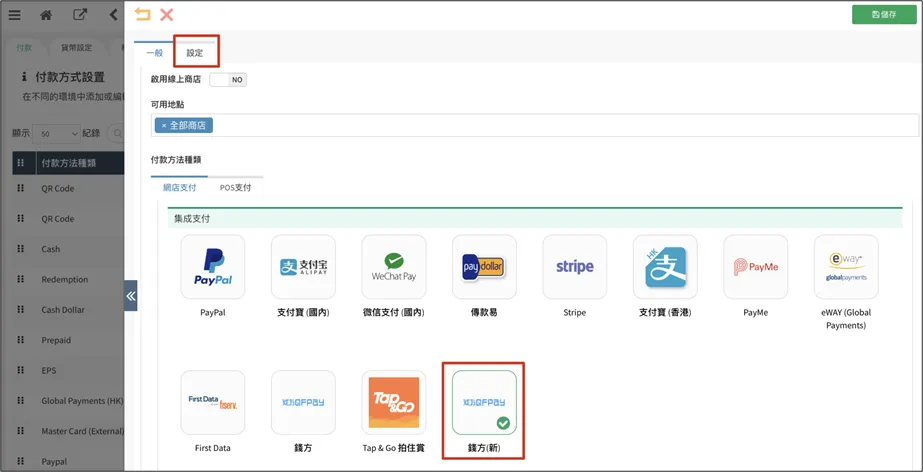
Task: Click the orange undo arrow icon
Action: click(x=142, y=14)
